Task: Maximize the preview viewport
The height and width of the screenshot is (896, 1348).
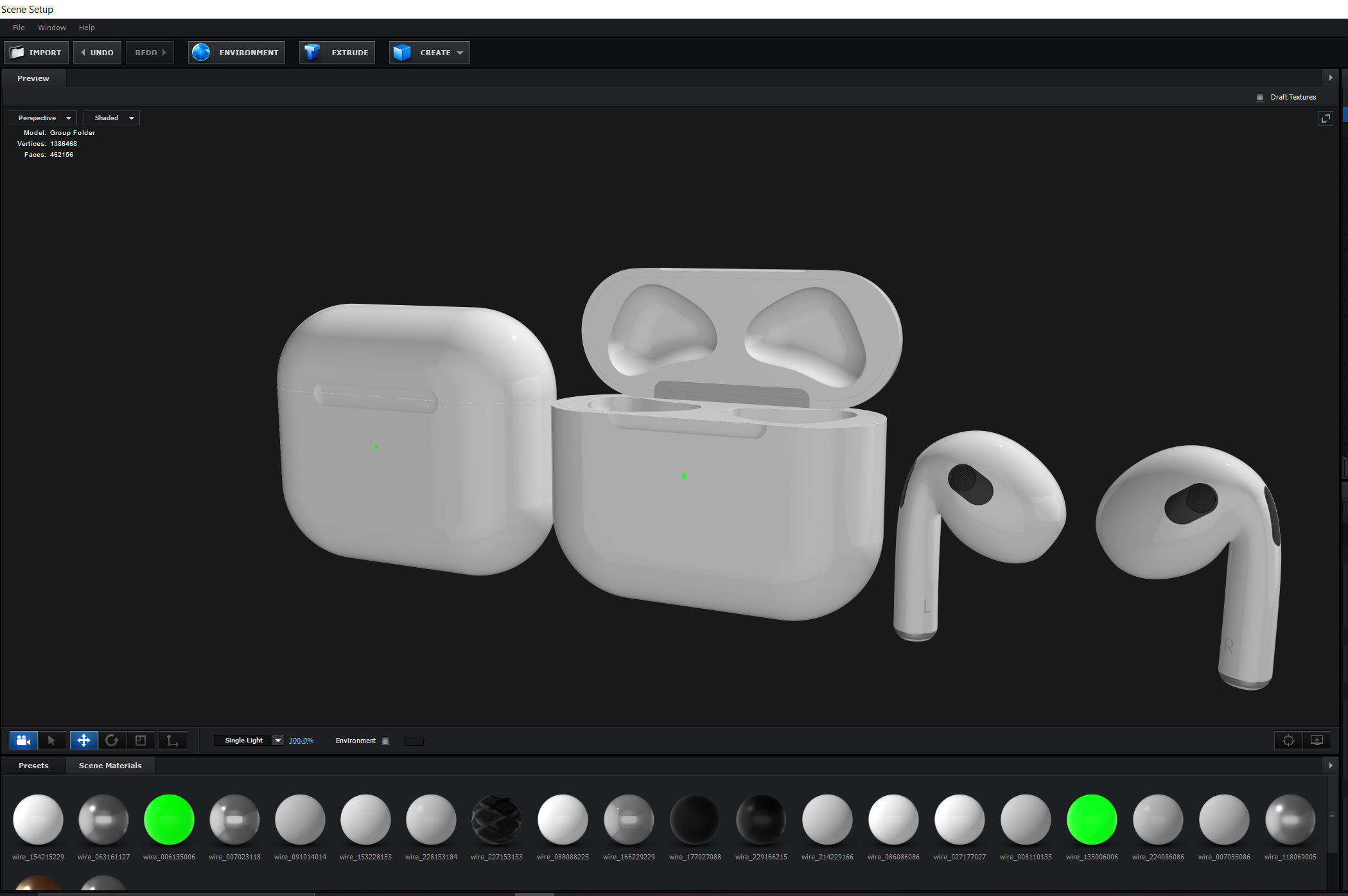Action: (x=1326, y=118)
